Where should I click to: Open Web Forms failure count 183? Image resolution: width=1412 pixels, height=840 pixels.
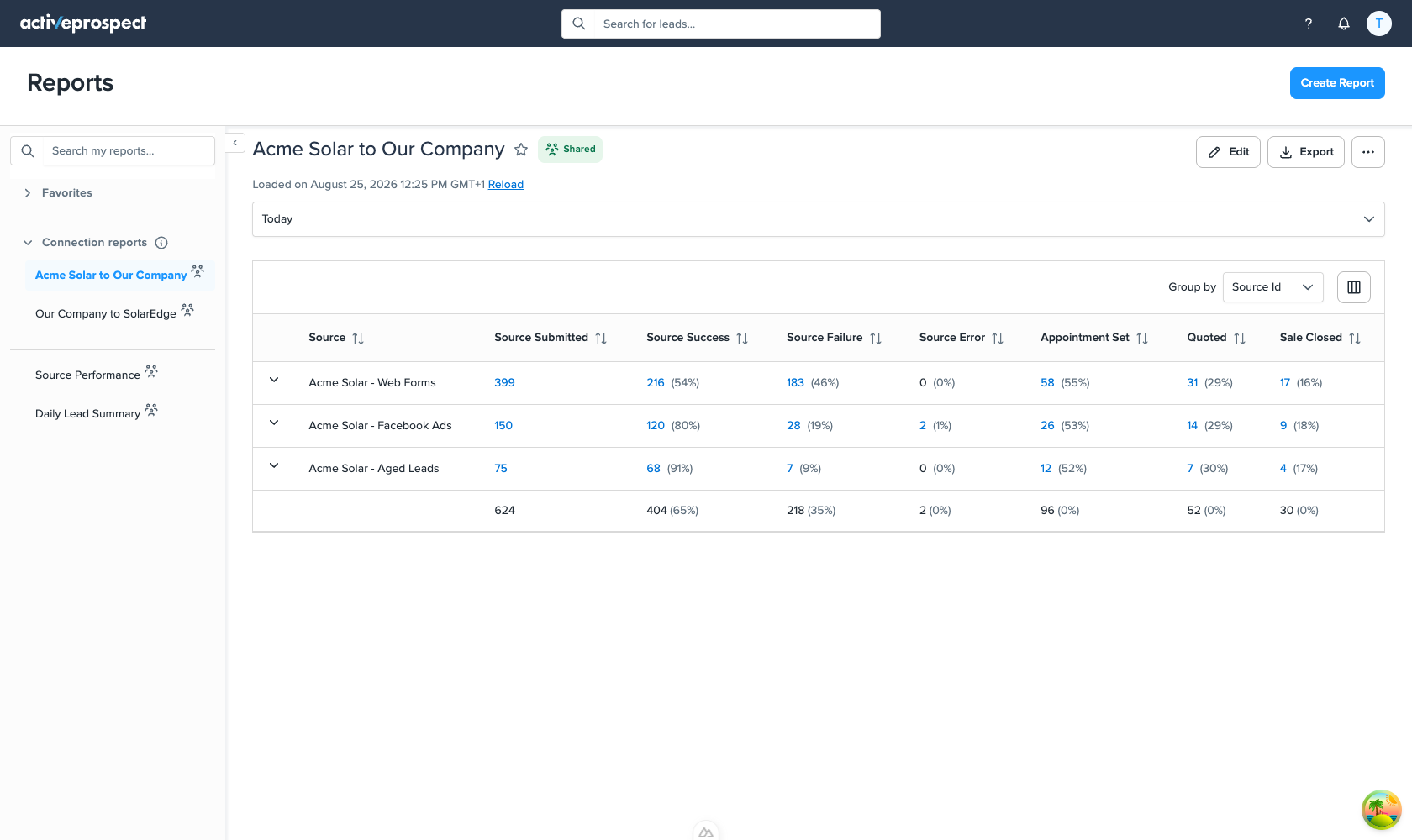click(795, 383)
